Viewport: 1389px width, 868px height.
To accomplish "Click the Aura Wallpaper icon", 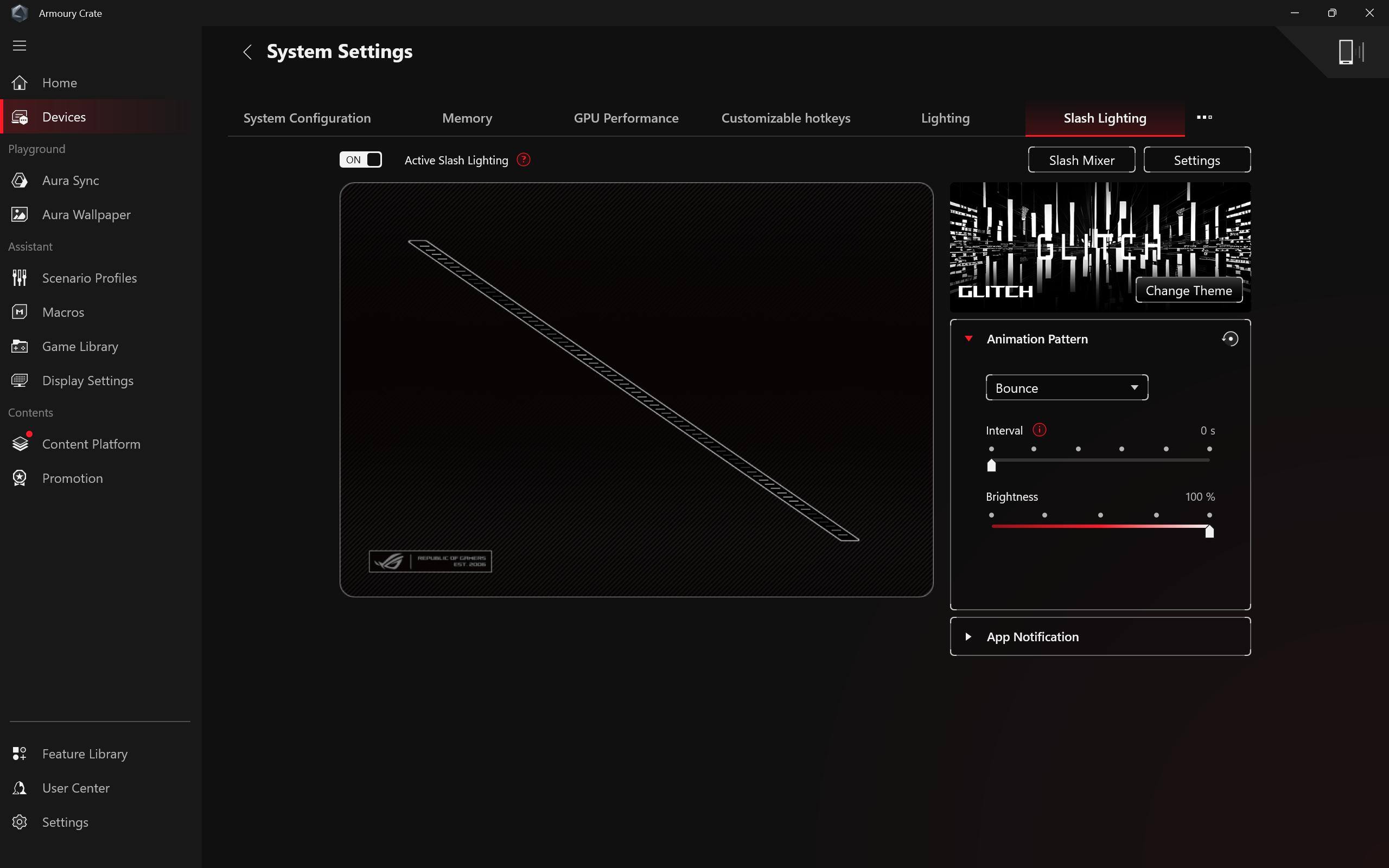I will (20, 215).
